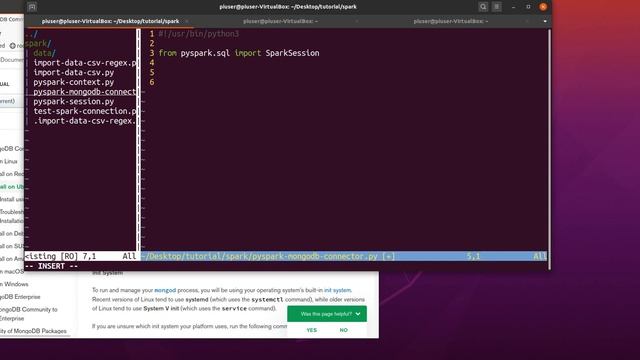640x360 pixels.
Task: Click the file listing [RO] status line
Action: pos(80,256)
